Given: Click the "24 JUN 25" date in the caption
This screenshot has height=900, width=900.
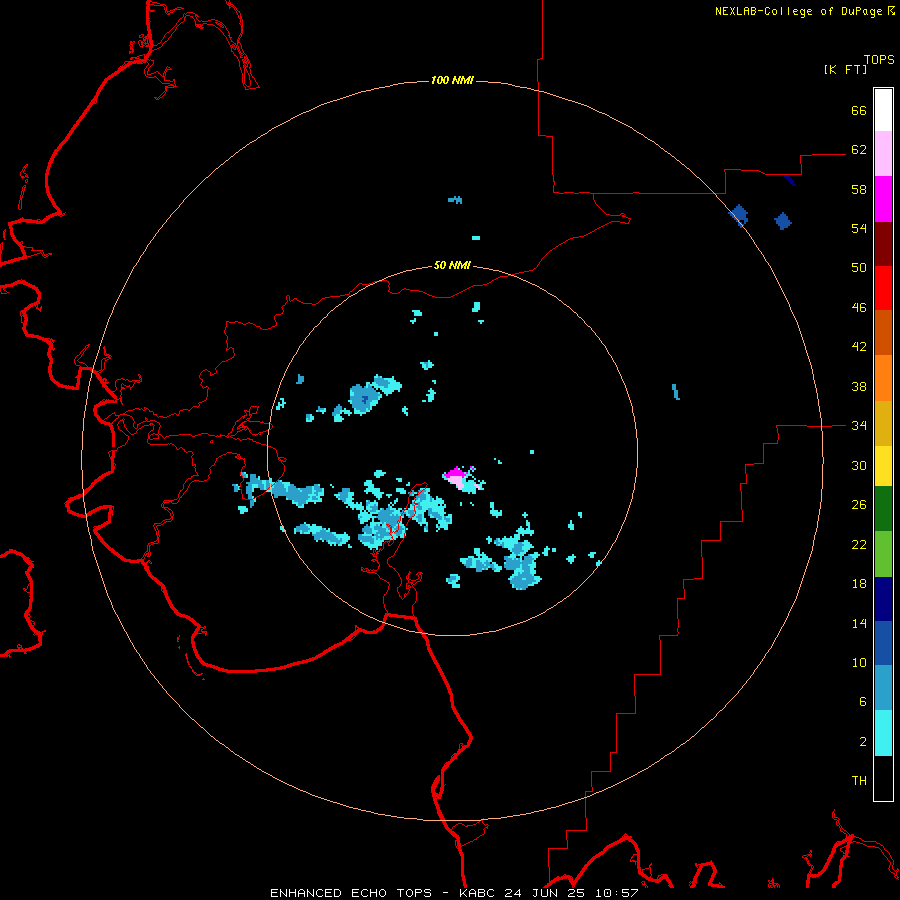Looking at the screenshot, I should tap(544, 893).
